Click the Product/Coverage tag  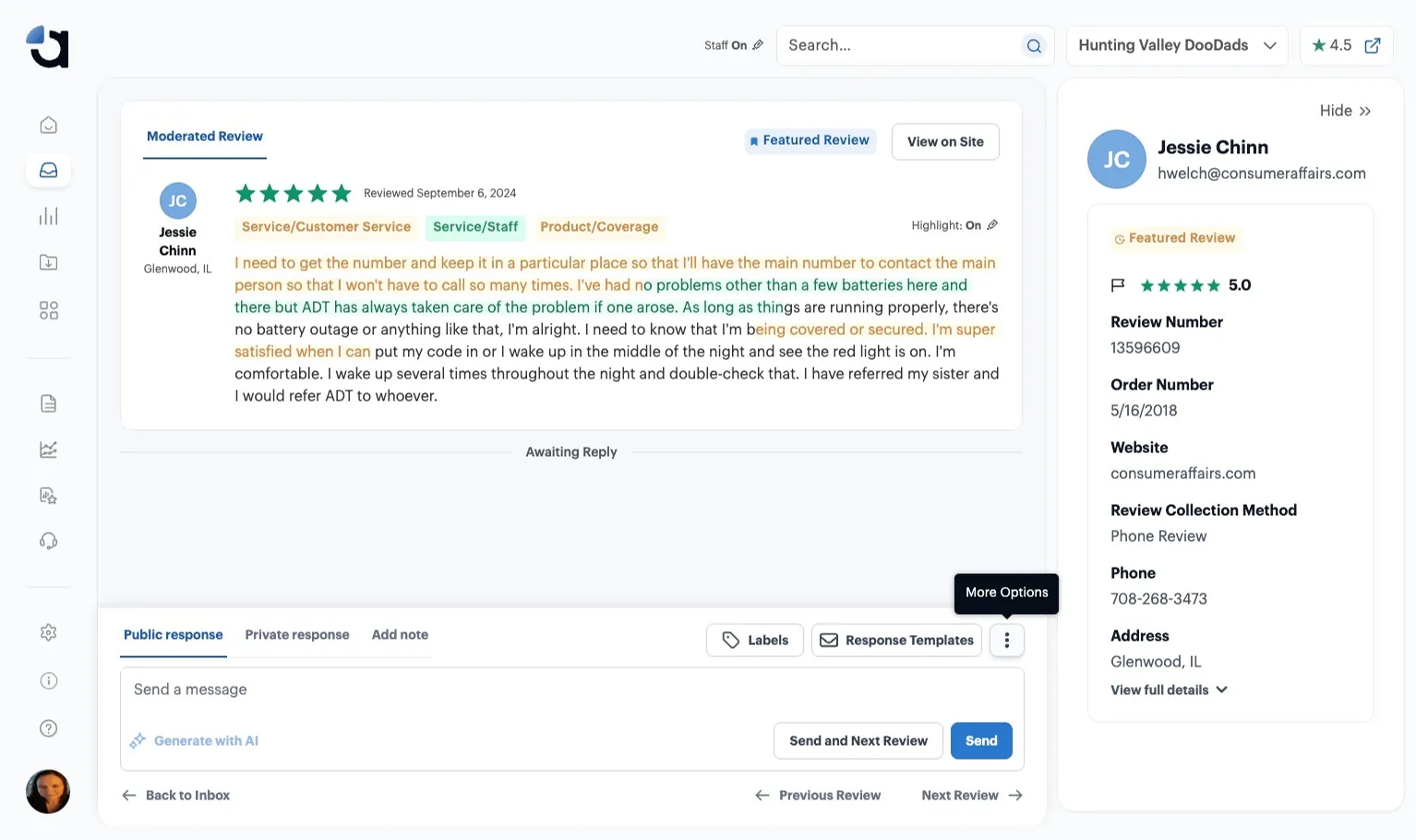(599, 227)
